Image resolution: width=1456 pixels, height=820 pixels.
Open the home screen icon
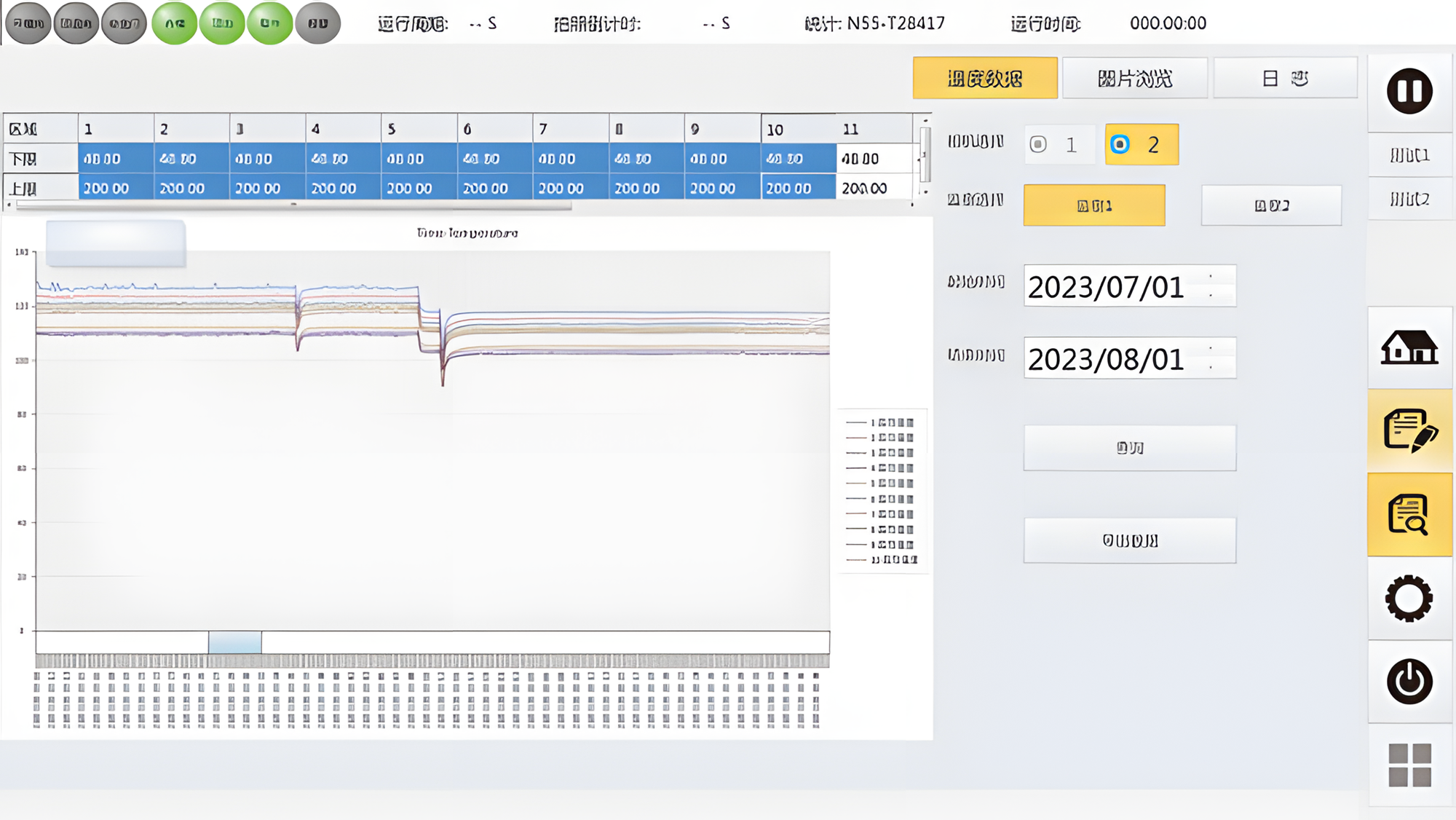point(1409,348)
